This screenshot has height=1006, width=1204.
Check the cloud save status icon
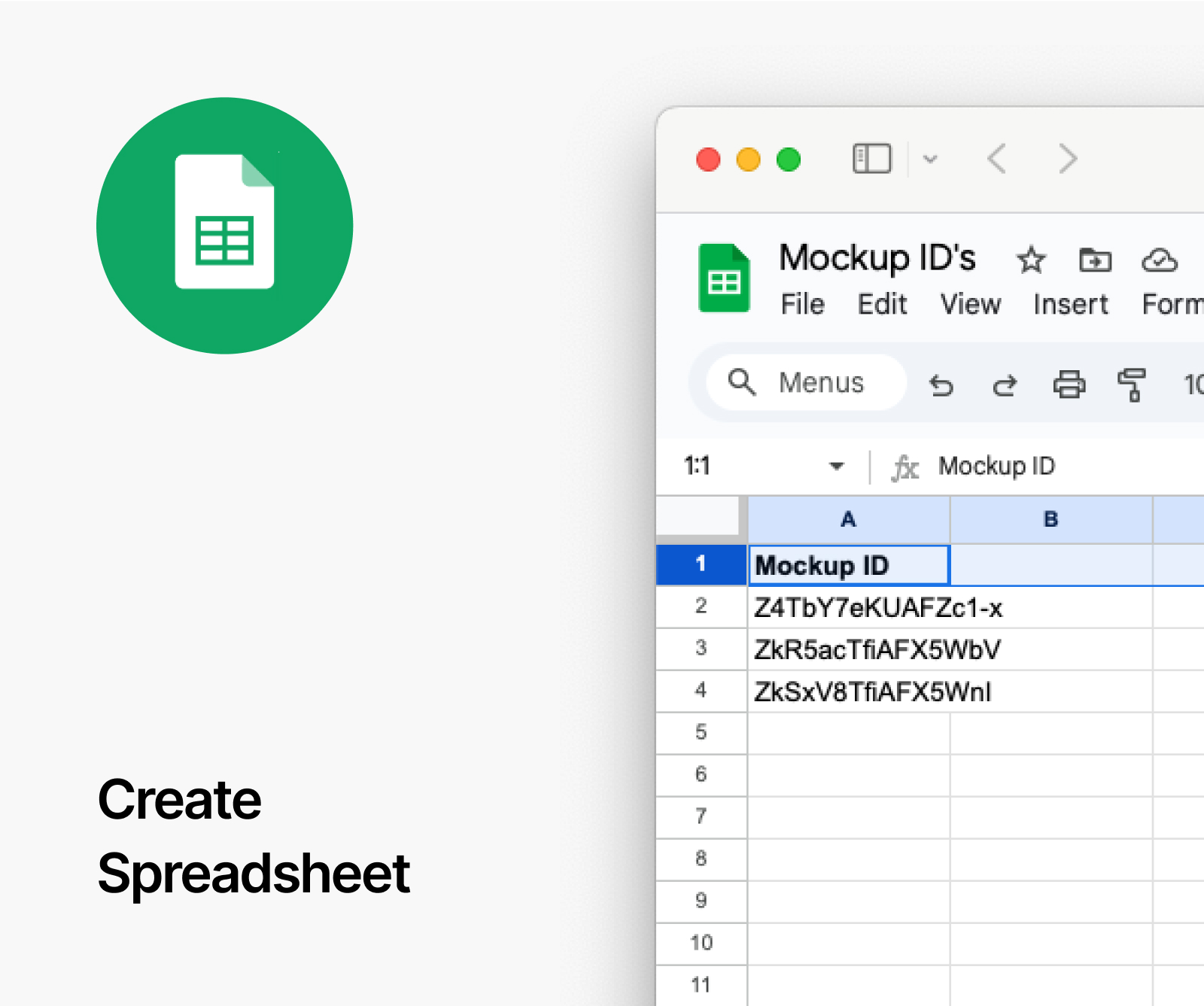click(x=1159, y=260)
